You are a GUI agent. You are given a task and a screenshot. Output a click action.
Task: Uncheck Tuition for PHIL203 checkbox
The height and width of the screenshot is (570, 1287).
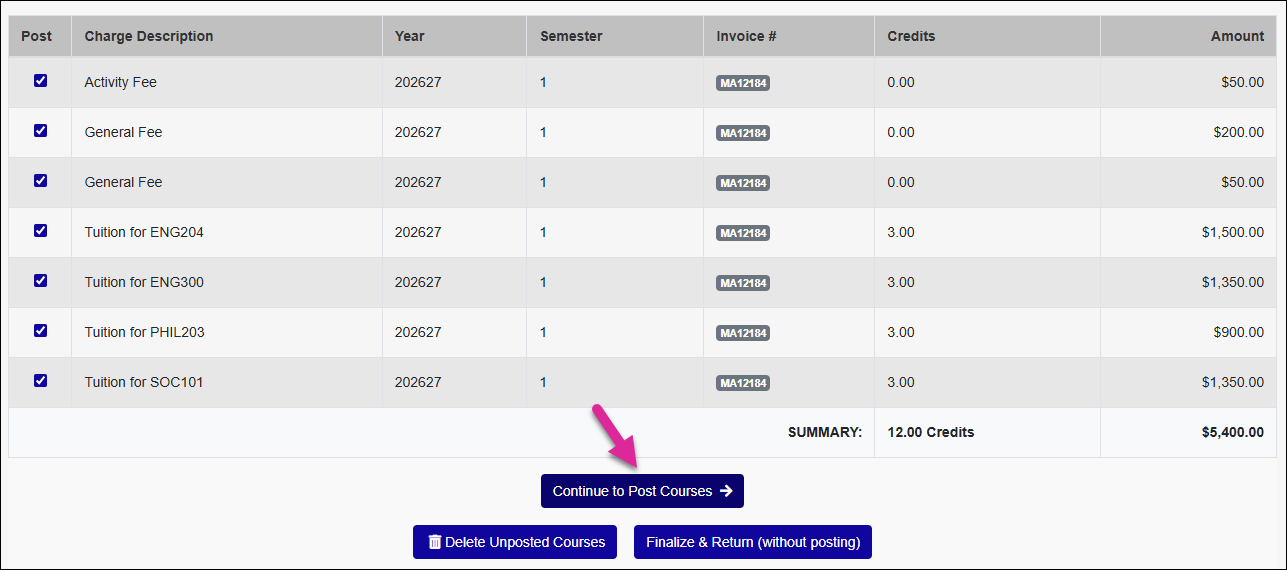pyautogui.click(x=40, y=331)
